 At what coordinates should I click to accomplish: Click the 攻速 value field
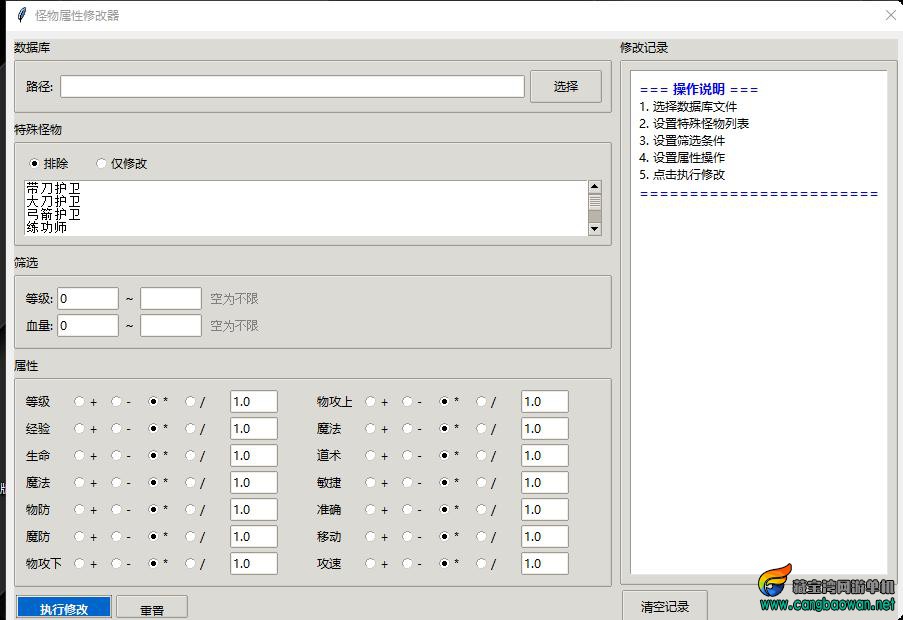[x=545, y=564]
